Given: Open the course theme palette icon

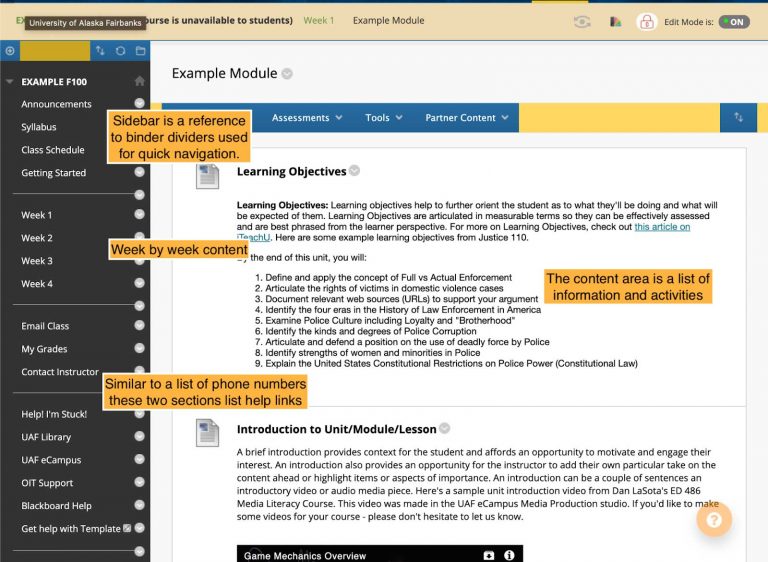Looking at the screenshot, I should [615, 21].
